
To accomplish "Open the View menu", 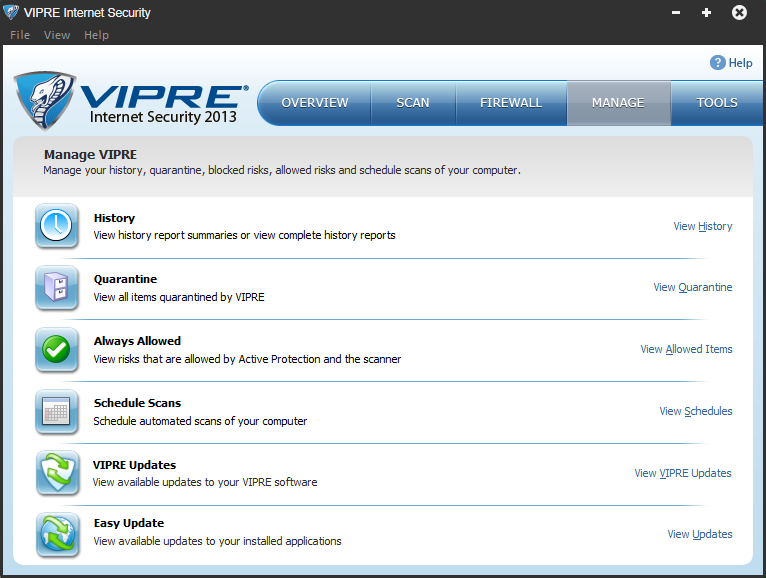I will (57, 35).
